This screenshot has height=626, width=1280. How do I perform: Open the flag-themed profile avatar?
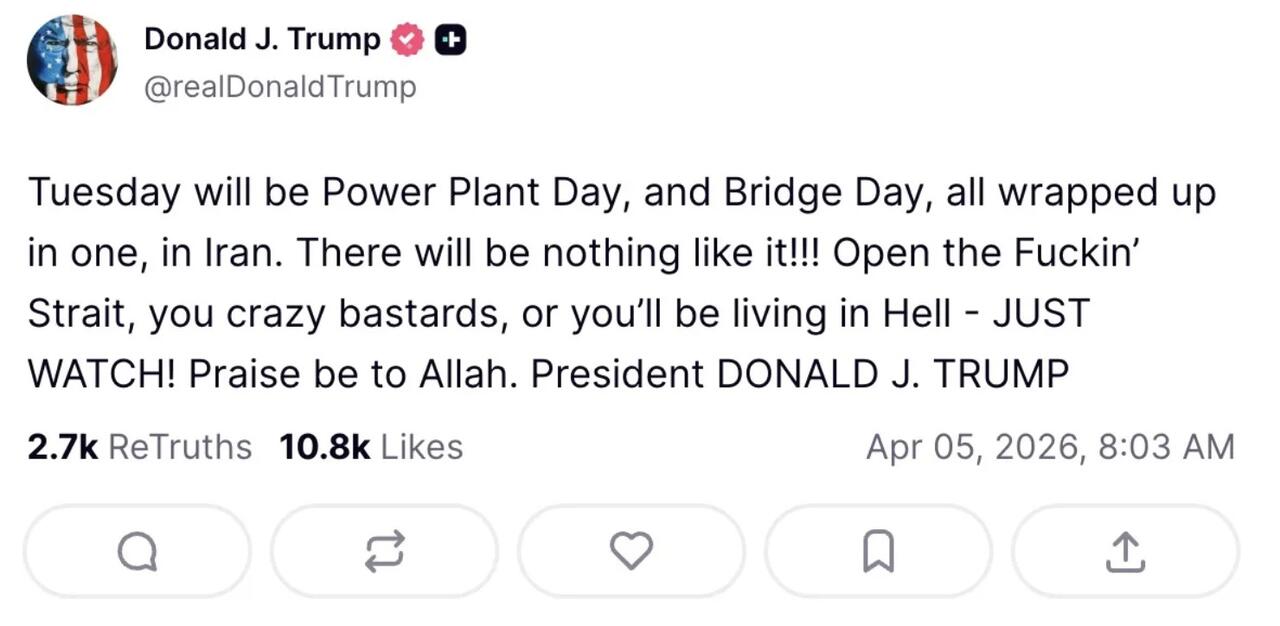point(72,60)
